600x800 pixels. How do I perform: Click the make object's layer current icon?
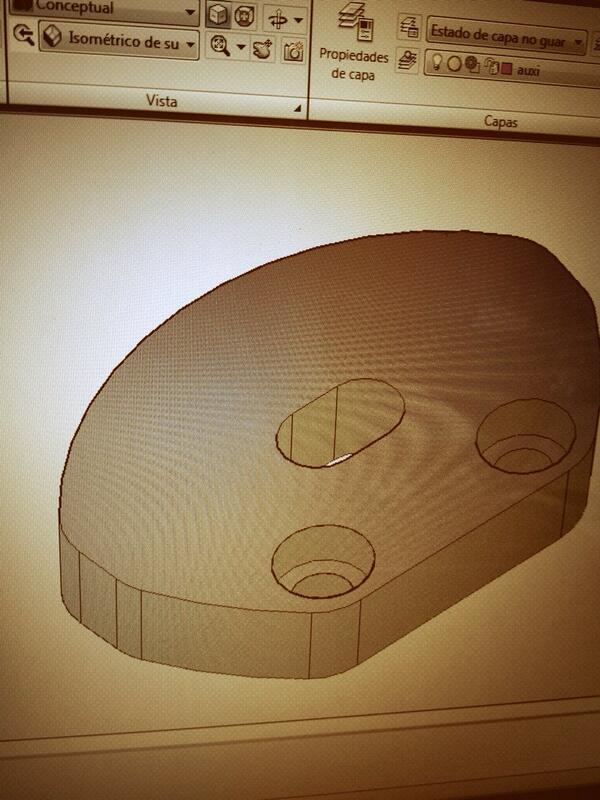(407, 61)
